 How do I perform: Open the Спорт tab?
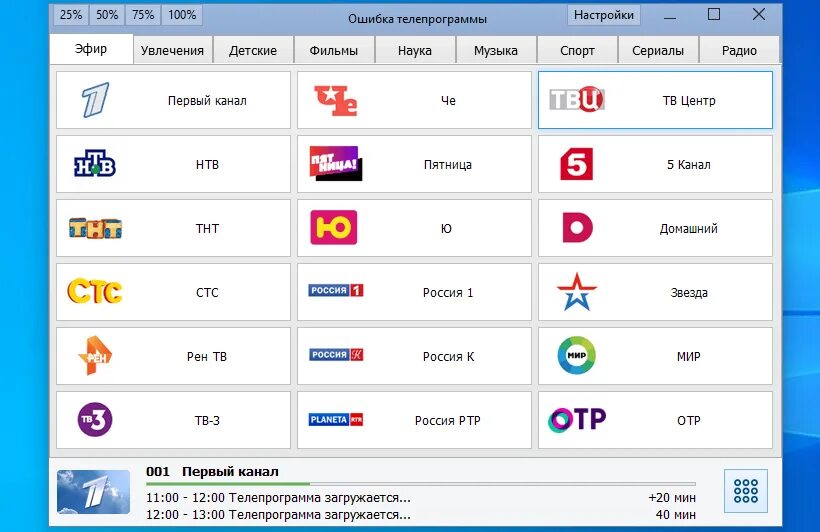pyautogui.click(x=577, y=51)
